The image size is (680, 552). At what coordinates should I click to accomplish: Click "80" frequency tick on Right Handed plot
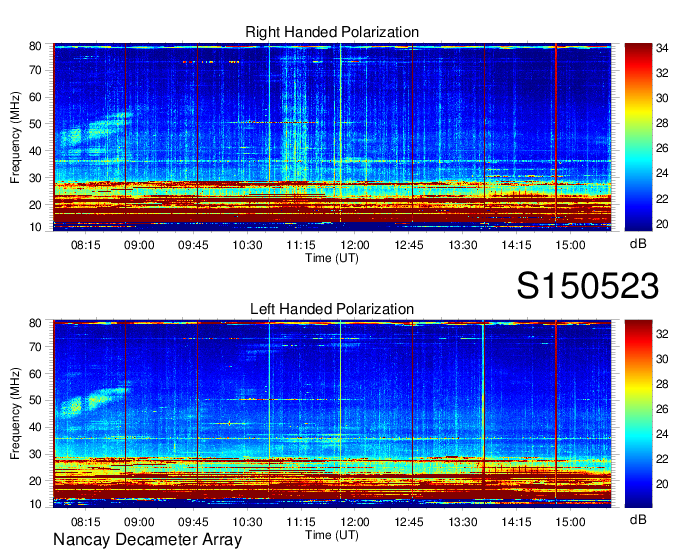click(x=35, y=46)
